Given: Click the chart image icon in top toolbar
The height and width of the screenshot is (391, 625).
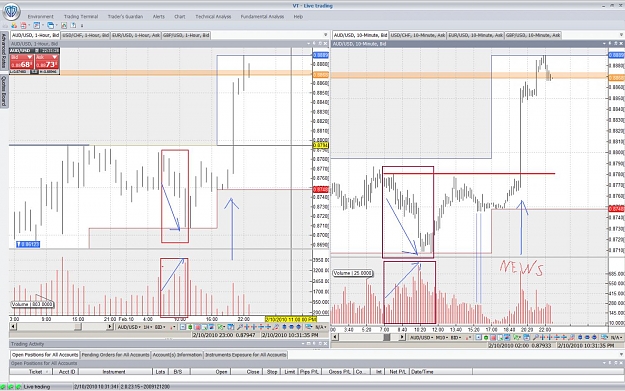Looking at the screenshot, I should pos(64,26).
